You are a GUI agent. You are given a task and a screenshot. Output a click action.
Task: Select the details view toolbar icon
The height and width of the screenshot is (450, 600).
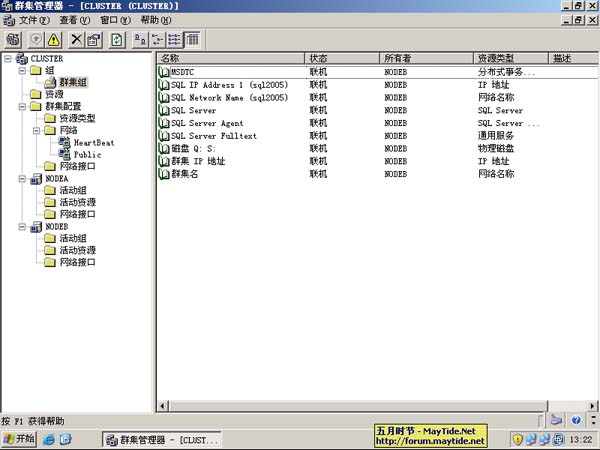(x=192, y=39)
